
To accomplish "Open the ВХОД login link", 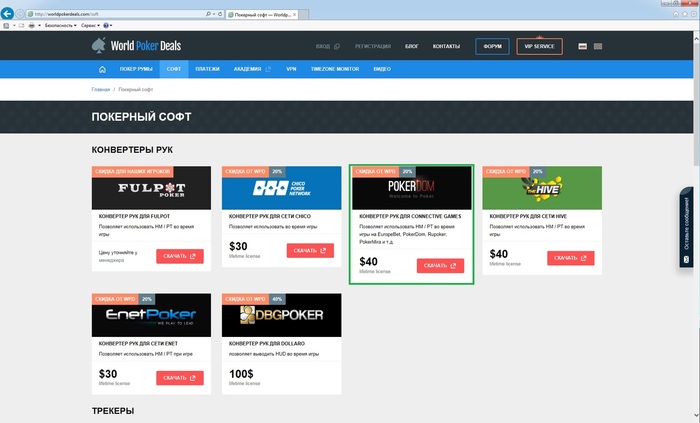I will [327, 46].
